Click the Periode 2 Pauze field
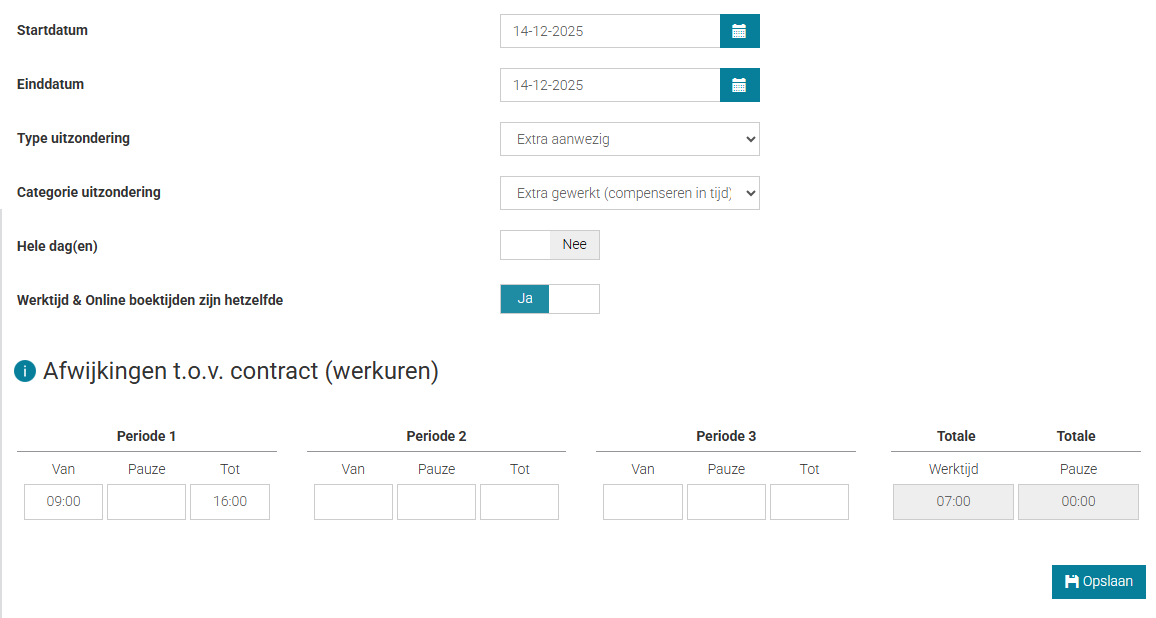The width and height of the screenshot is (1156, 618). click(436, 502)
